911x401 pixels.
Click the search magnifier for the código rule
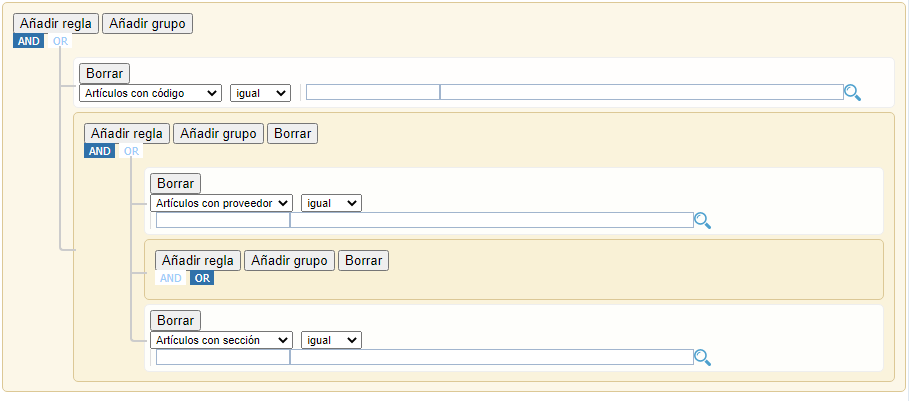(852, 93)
